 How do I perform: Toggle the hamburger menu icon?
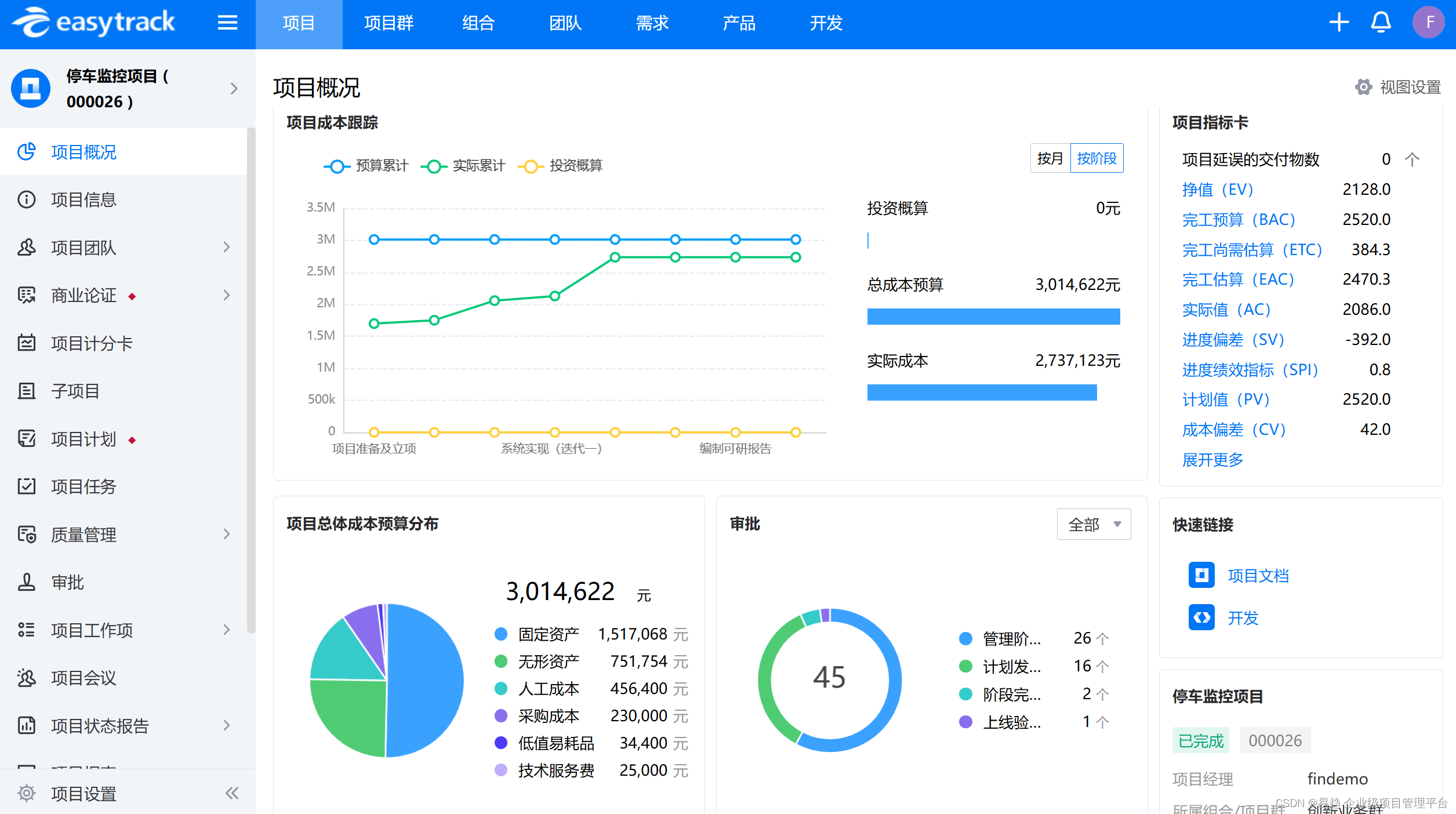pyautogui.click(x=227, y=23)
